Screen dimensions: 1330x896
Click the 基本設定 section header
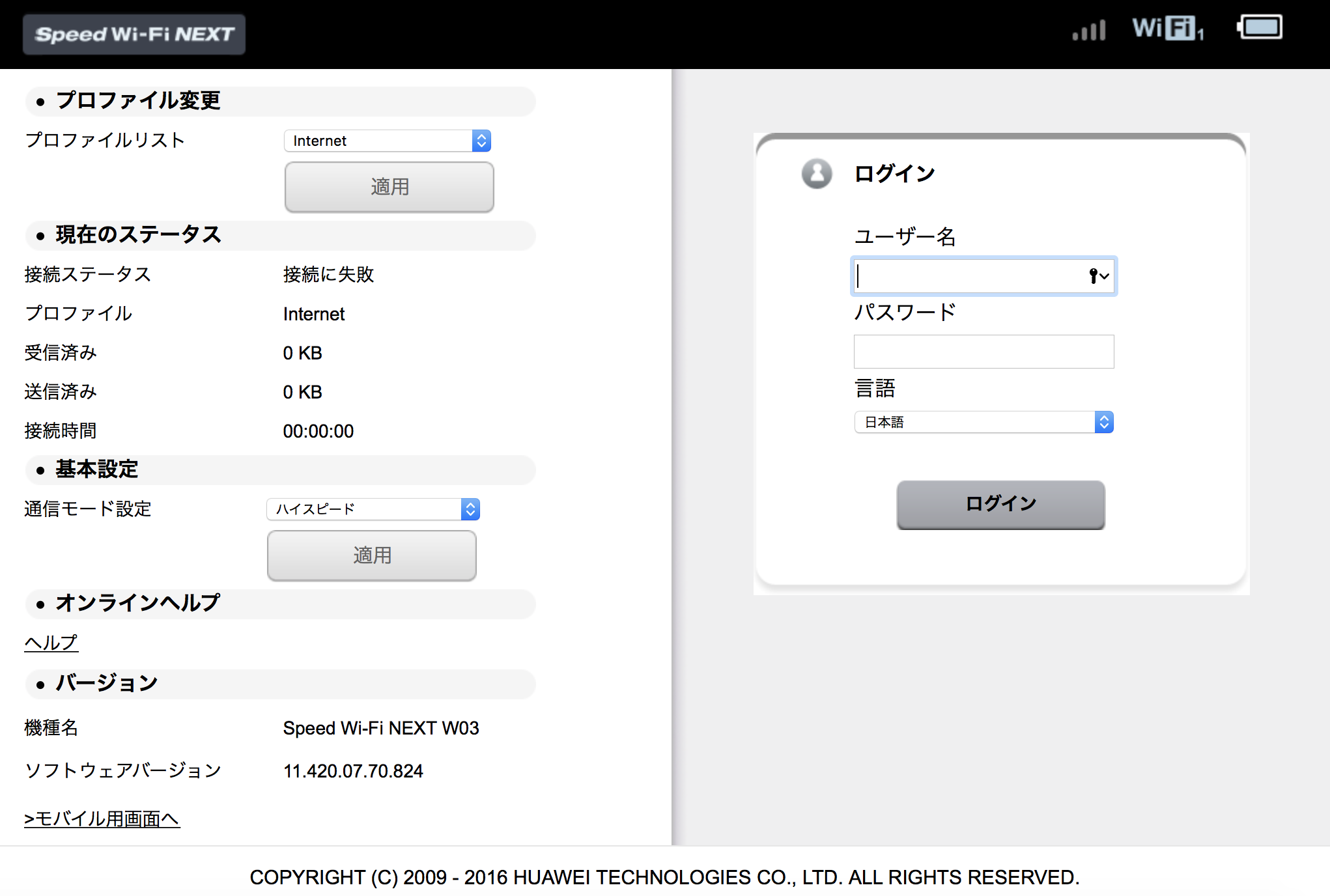point(96,469)
